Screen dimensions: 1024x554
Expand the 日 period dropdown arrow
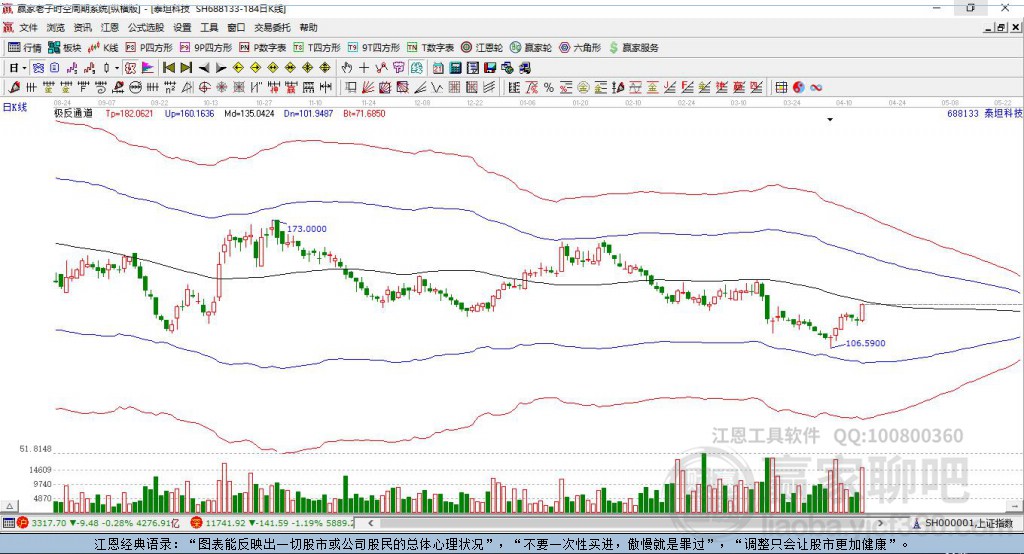pos(25,68)
